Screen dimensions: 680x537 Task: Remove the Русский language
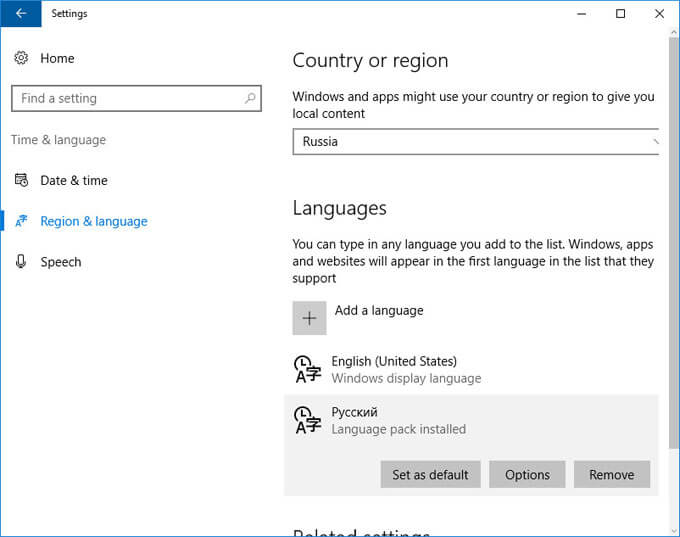tap(611, 475)
